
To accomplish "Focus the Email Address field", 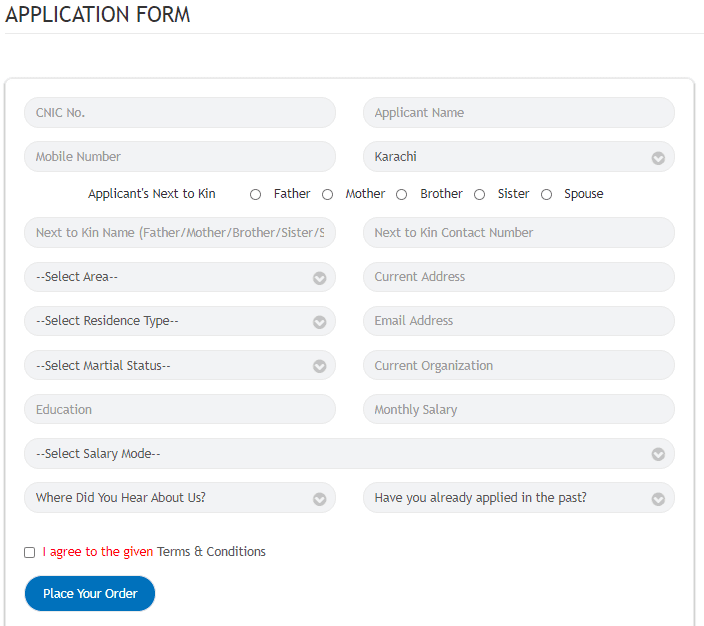I will click(x=518, y=321).
